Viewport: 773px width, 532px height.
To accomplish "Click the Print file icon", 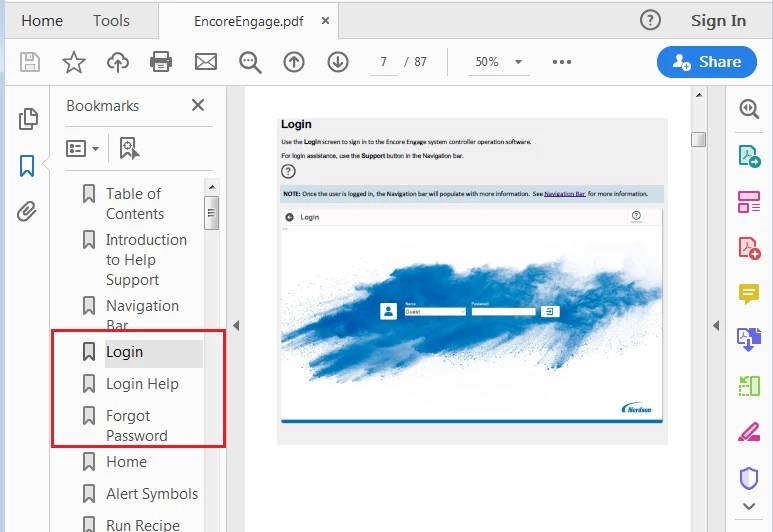I will pyautogui.click(x=161, y=62).
